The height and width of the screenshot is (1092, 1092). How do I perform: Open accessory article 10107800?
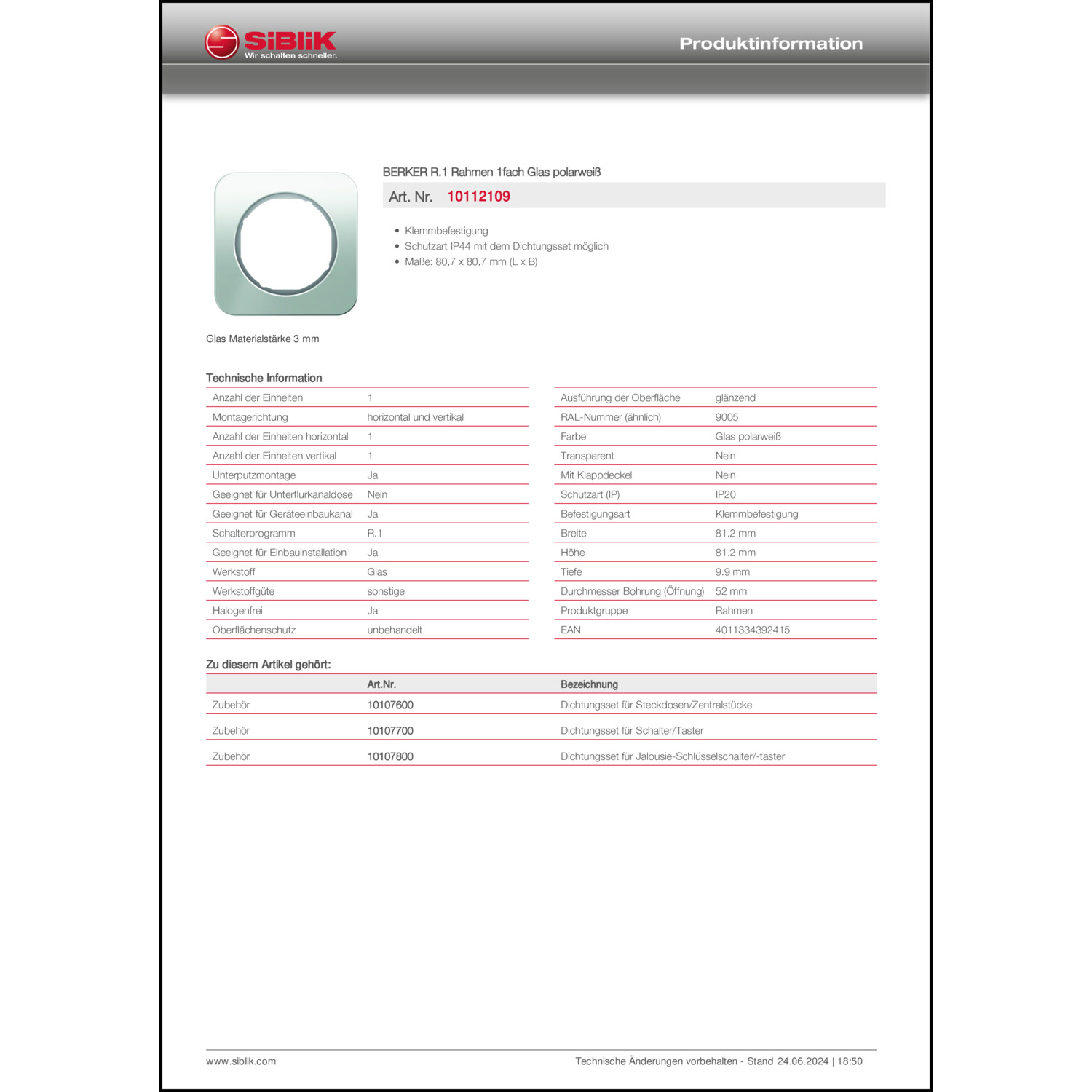point(390,756)
